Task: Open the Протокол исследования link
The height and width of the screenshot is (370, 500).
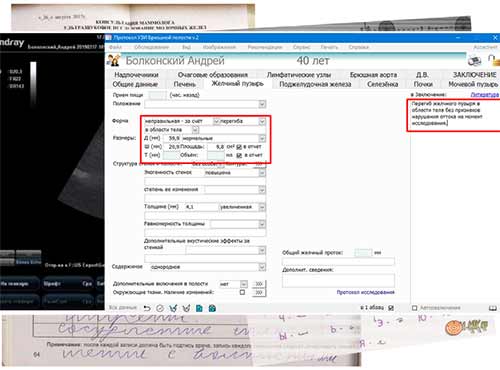Action: pos(365,292)
